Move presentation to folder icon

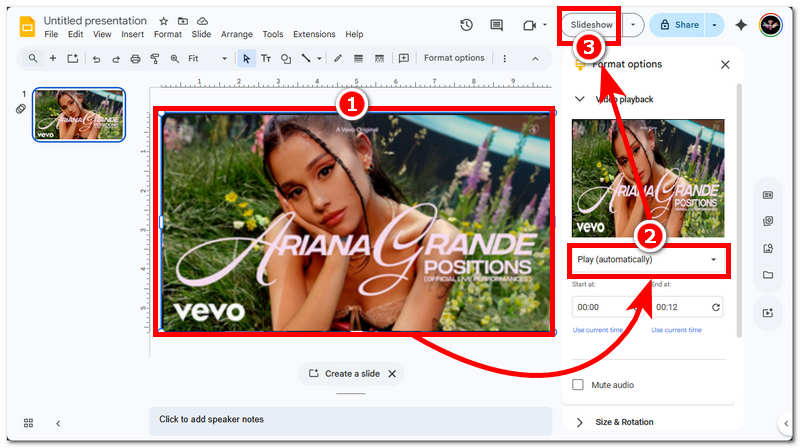click(x=183, y=21)
